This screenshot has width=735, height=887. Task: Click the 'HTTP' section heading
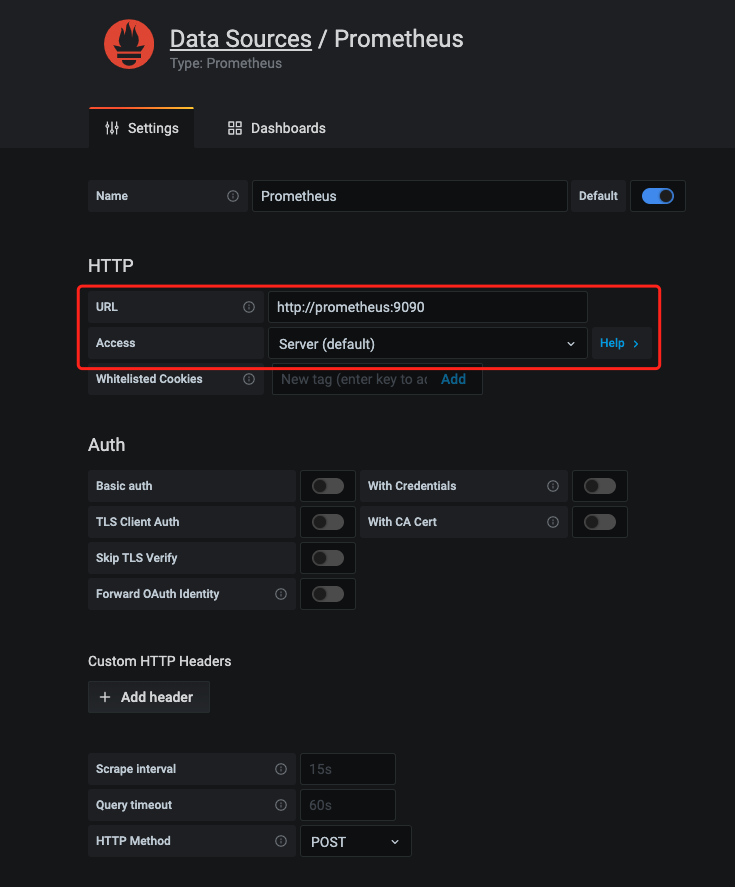(x=111, y=266)
